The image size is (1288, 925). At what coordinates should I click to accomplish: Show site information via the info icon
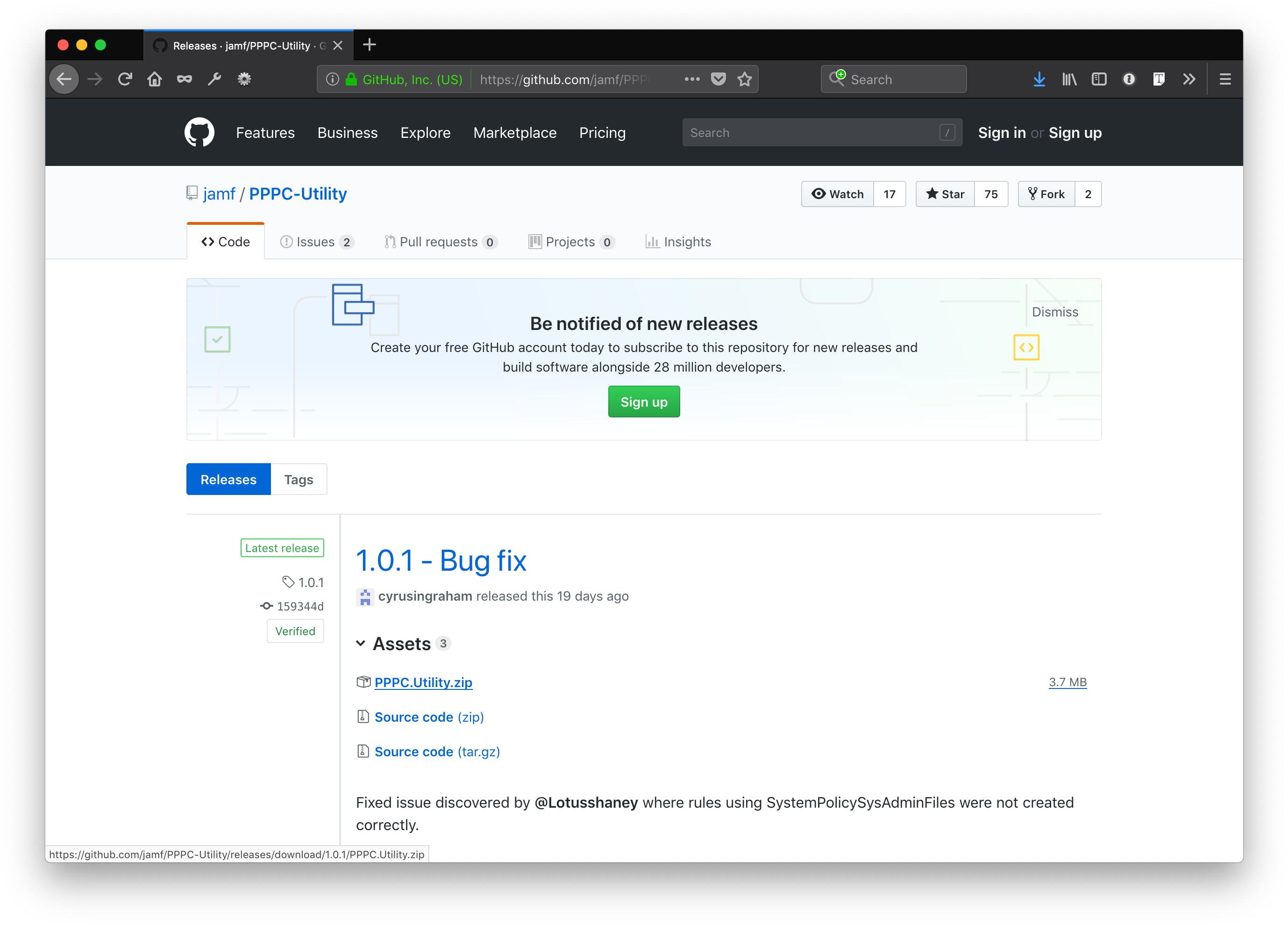333,79
